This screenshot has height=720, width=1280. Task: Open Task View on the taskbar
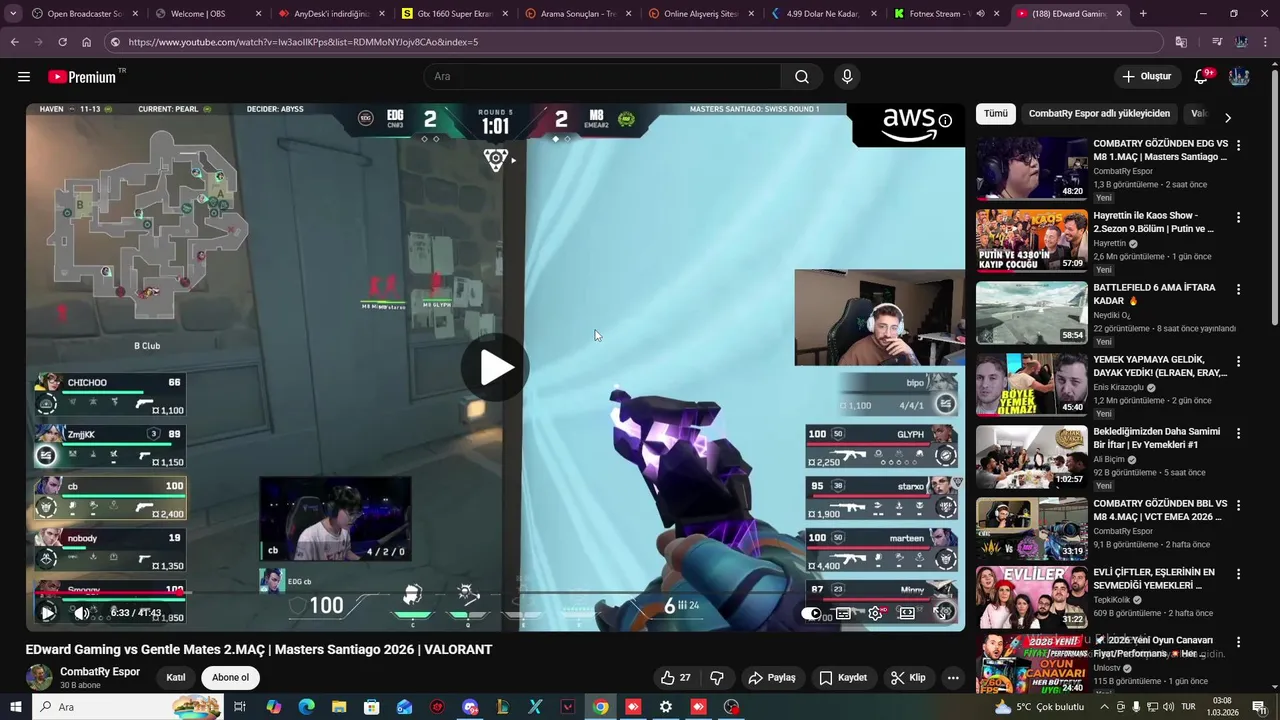(x=240, y=707)
